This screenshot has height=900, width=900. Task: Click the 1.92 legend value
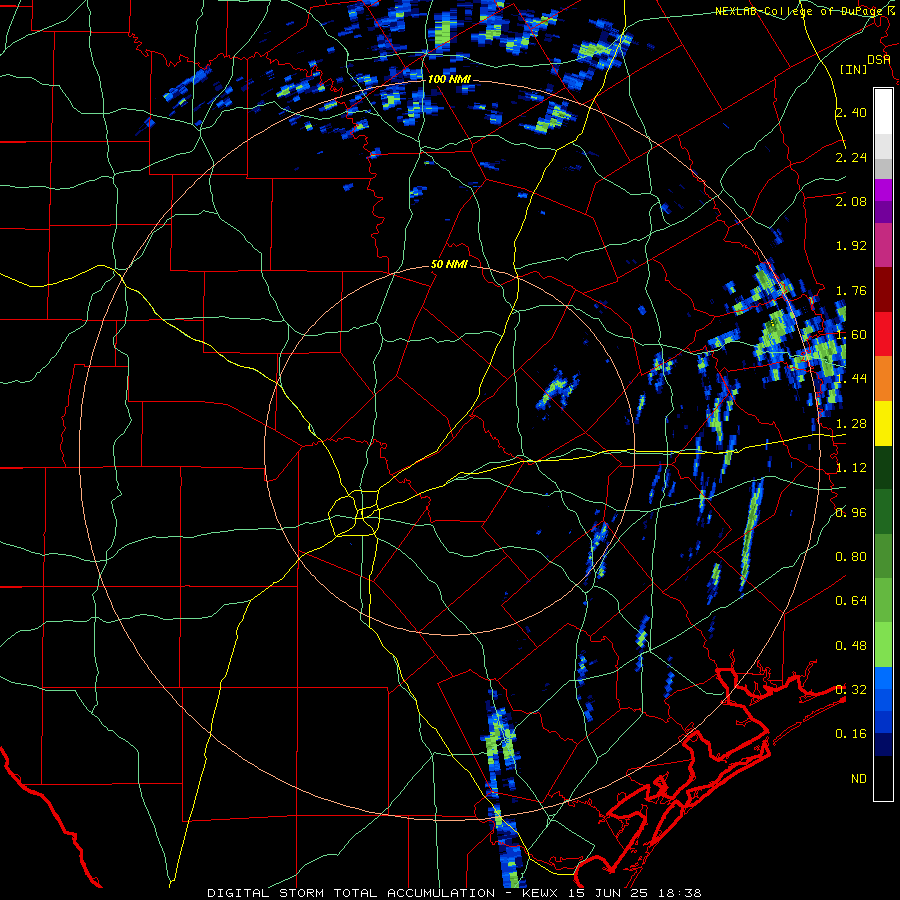point(851,246)
